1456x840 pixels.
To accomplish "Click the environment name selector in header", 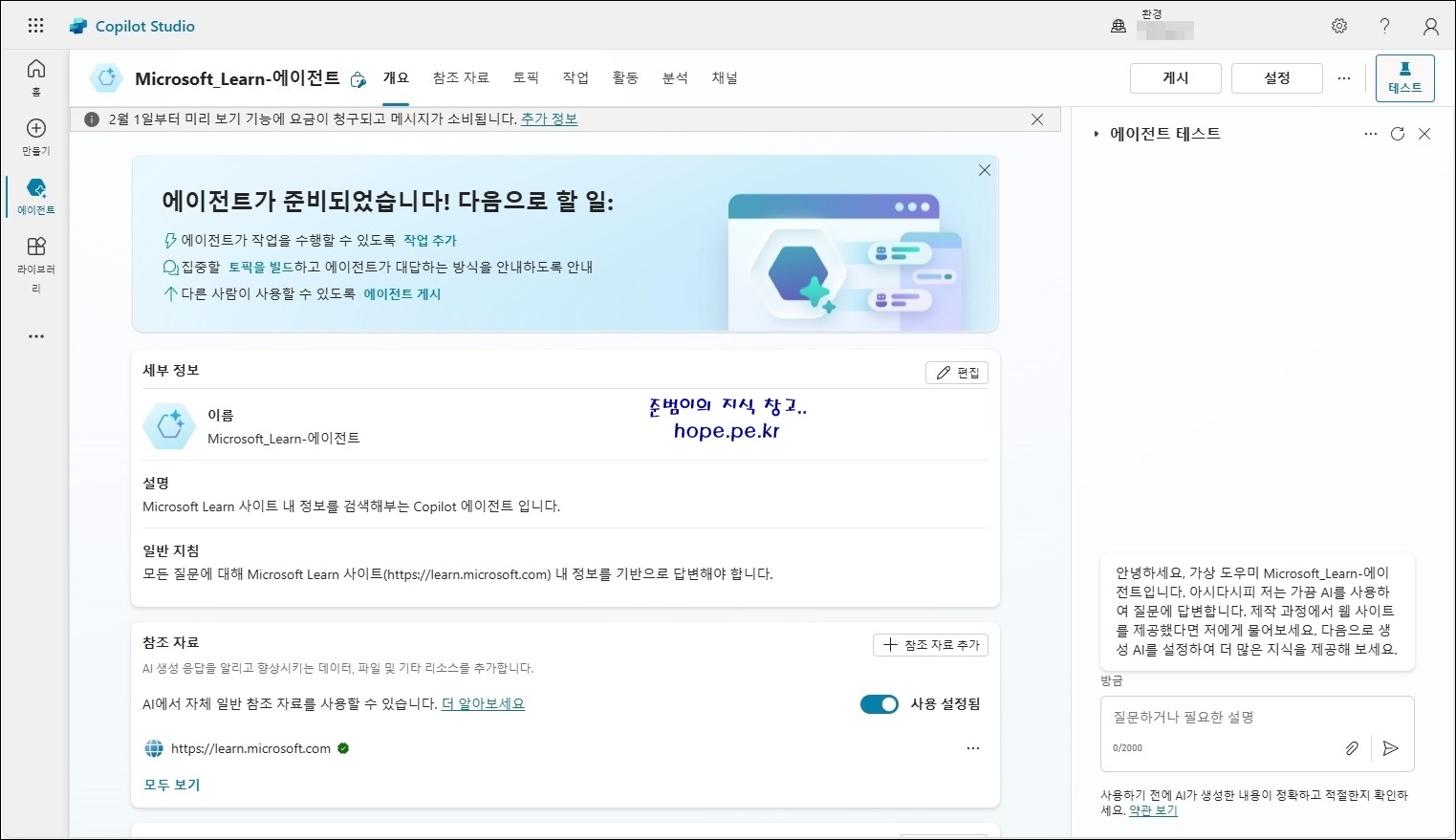I will (x=1165, y=26).
